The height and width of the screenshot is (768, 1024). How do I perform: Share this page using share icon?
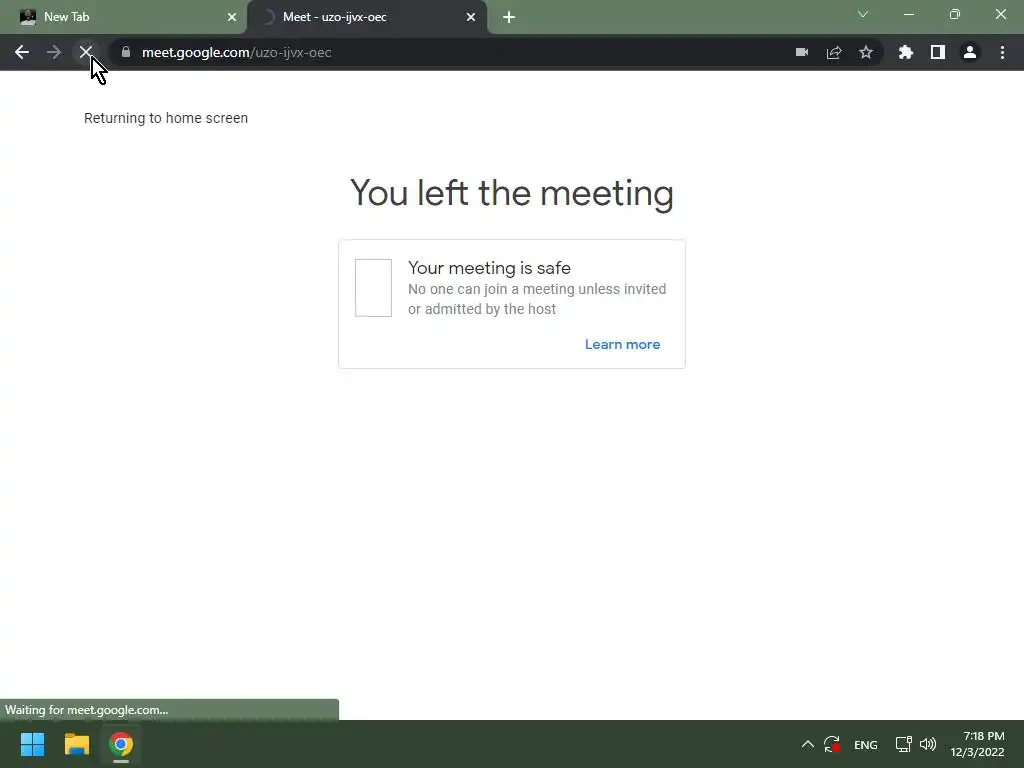pyautogui.click(x=834, y=52)
